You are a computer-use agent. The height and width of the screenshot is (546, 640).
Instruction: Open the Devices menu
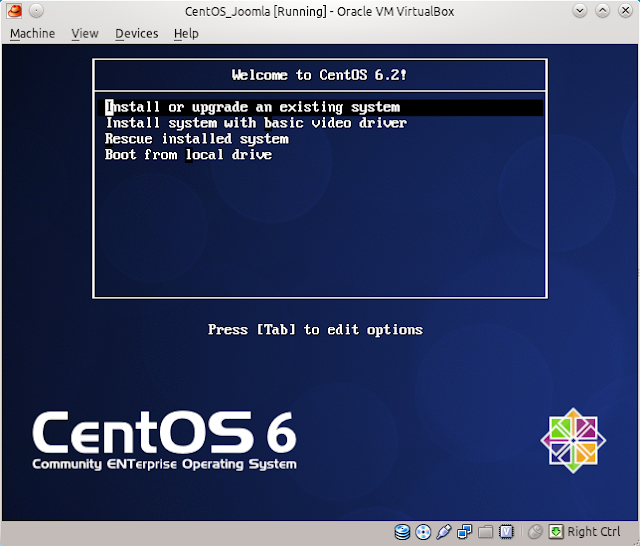tap(136, 33)
